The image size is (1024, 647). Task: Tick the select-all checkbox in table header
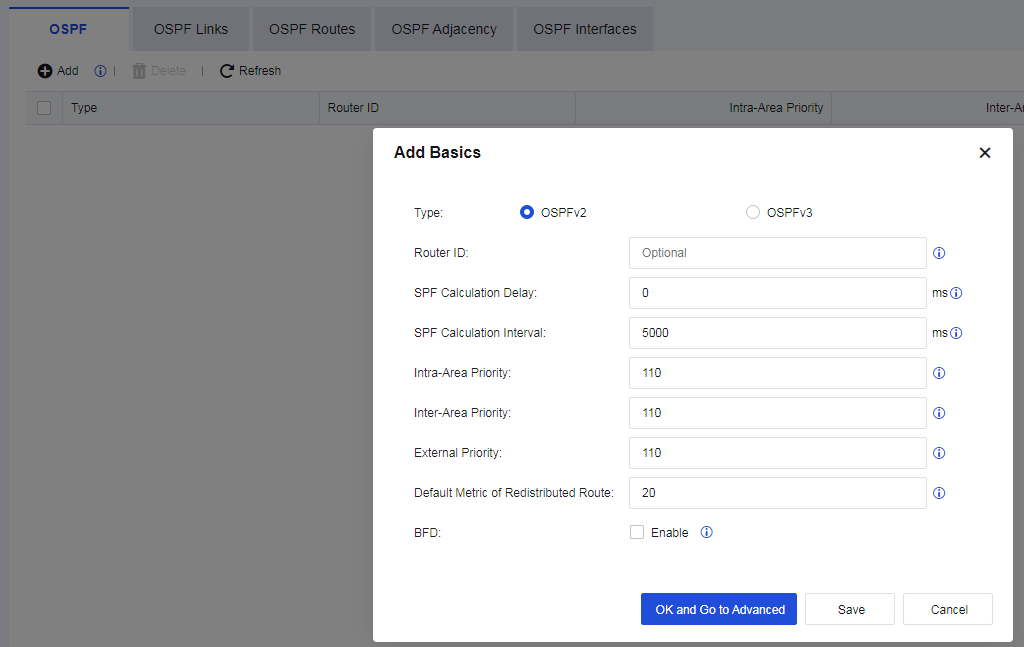44,108
